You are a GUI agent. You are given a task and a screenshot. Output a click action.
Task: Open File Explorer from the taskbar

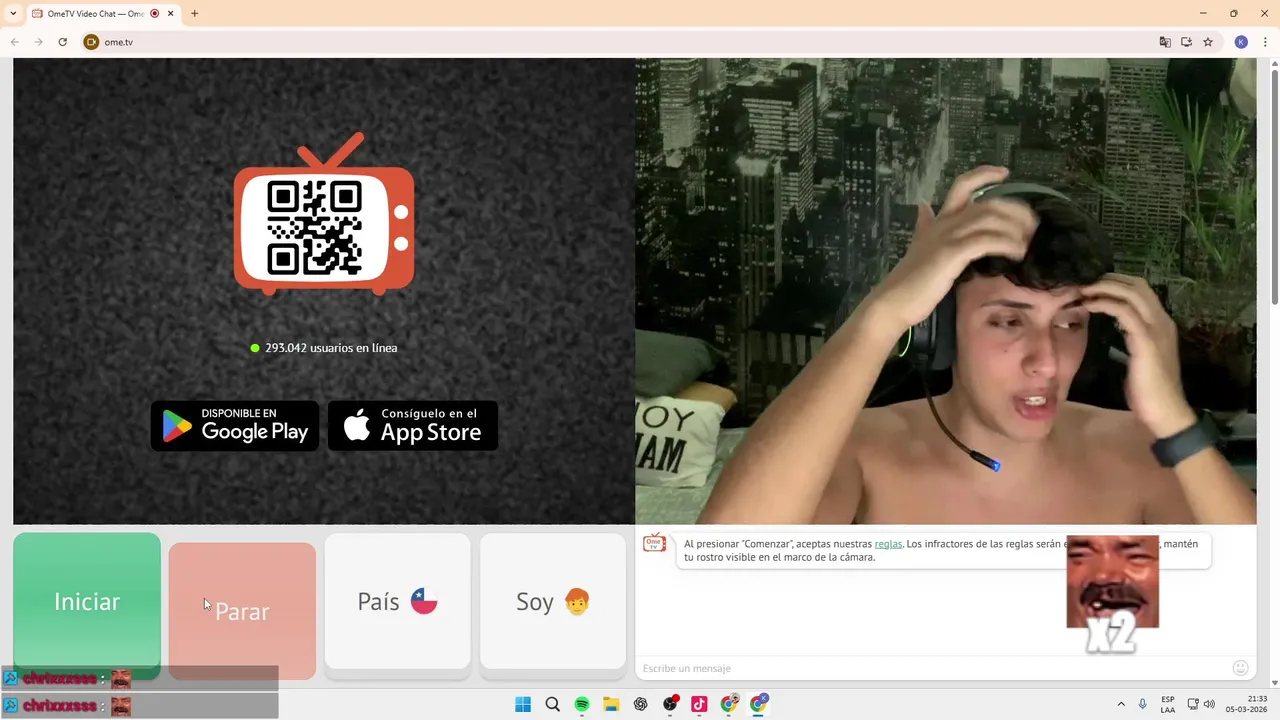(611, 704)
